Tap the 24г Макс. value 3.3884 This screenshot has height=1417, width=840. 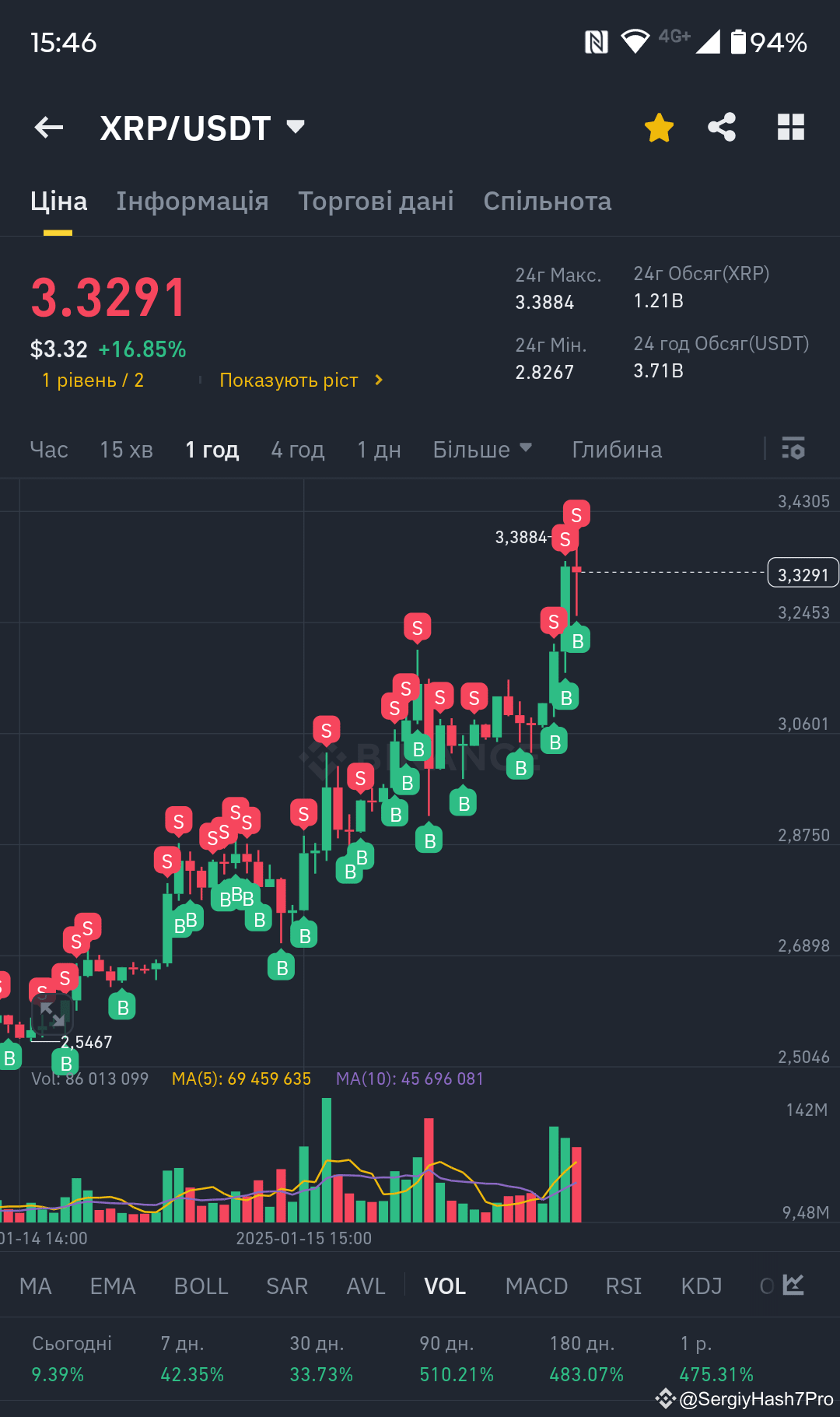point(544,303)
